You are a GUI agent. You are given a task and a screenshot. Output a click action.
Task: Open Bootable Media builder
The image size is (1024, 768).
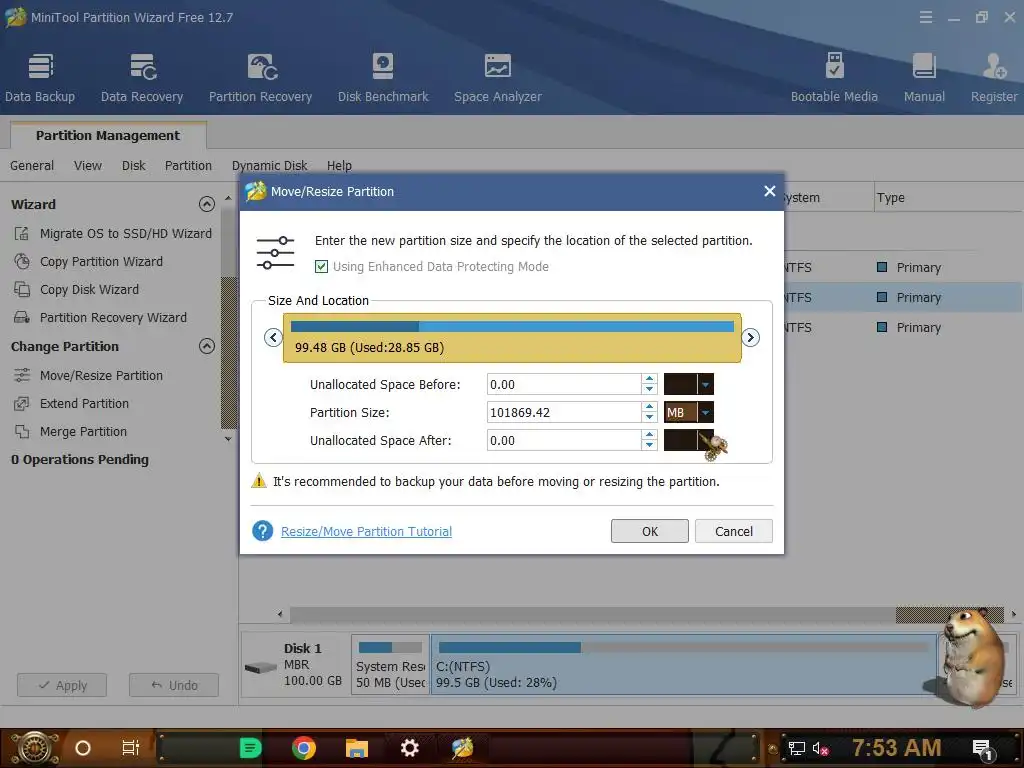coord(834,78)
